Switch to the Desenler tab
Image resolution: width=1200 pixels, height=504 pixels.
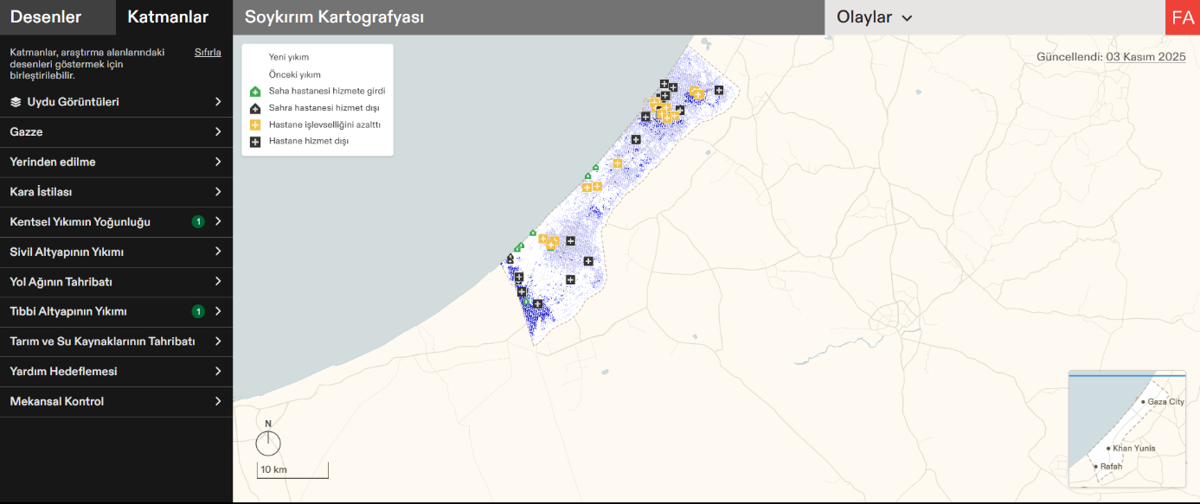pyautogui.click(x=46, y=17)
